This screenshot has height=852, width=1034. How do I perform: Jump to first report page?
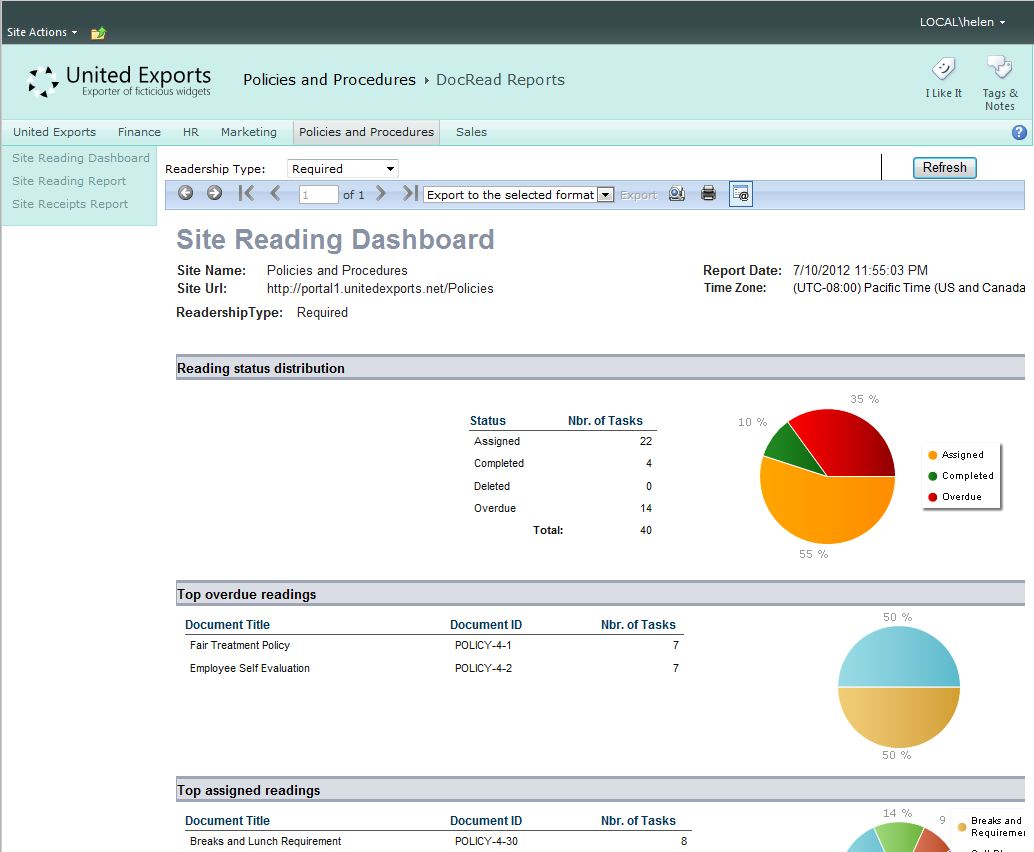tap(246, 193)
